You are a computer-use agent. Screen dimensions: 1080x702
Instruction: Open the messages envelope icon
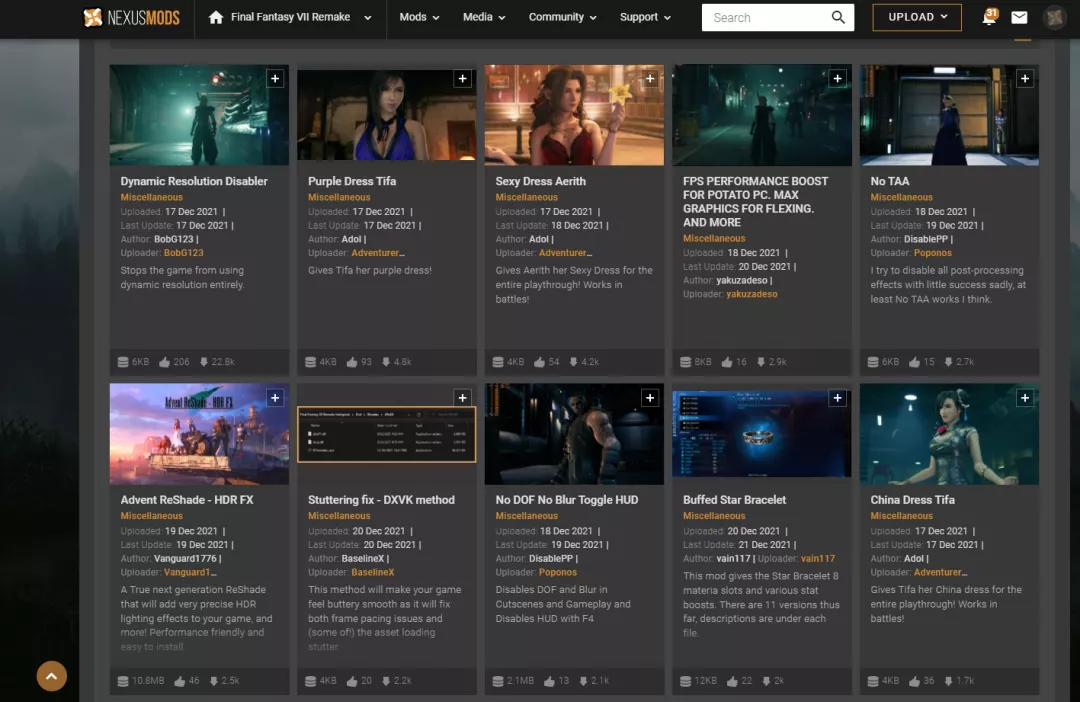1019,17
